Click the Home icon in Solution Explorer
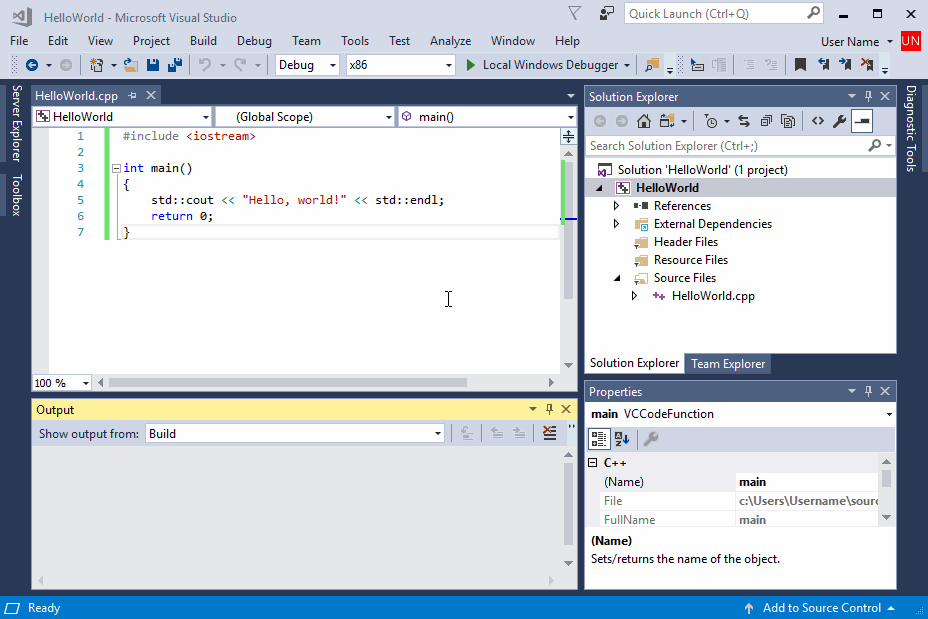This screenshot has width=928, height=619. point(645,121)
